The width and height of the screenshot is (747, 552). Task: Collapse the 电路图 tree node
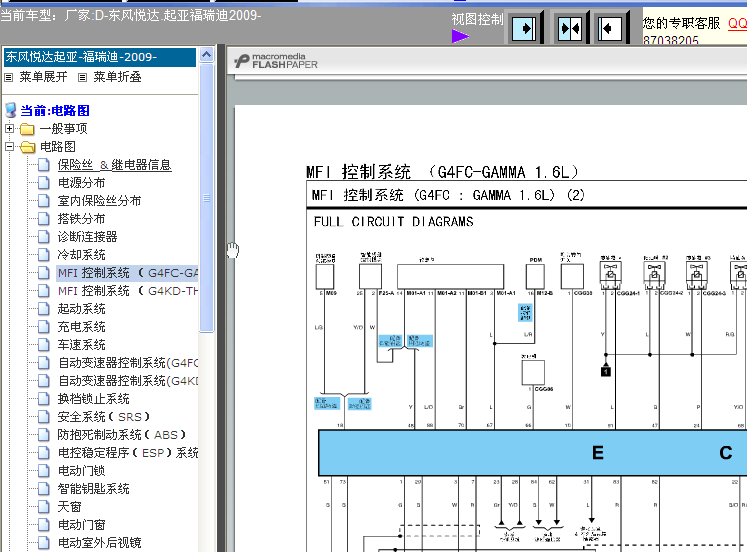(x=10, y=147)
